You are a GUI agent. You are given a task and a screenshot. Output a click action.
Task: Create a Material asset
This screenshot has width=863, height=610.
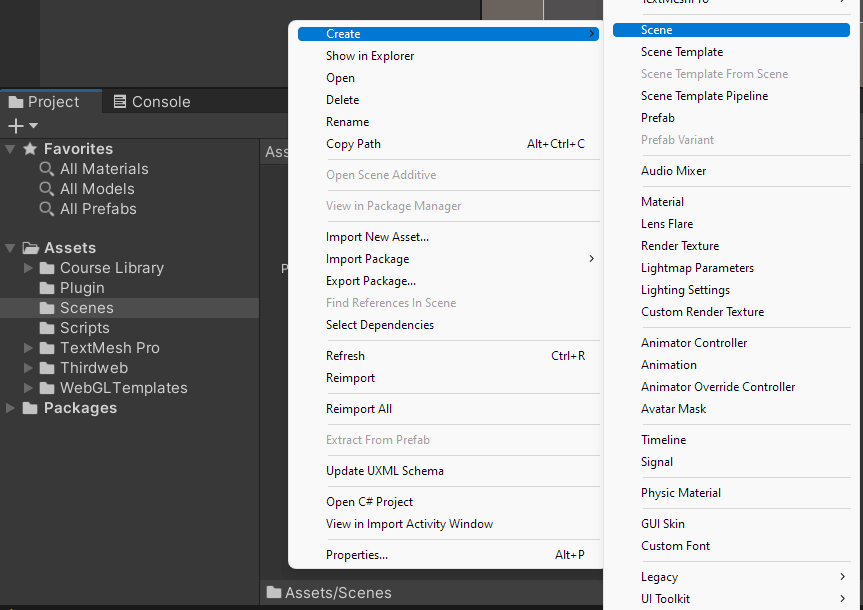click(x=731, y=201)
